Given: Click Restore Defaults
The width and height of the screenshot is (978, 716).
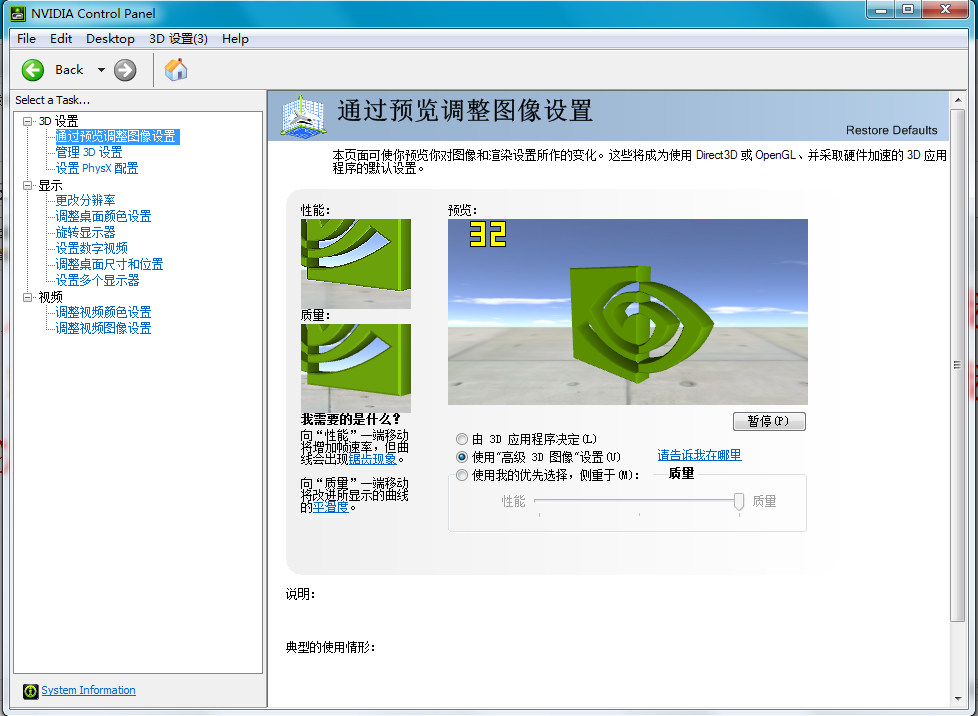Looking at the screenshot, I should pyautogui.click(x=891, y=130).
